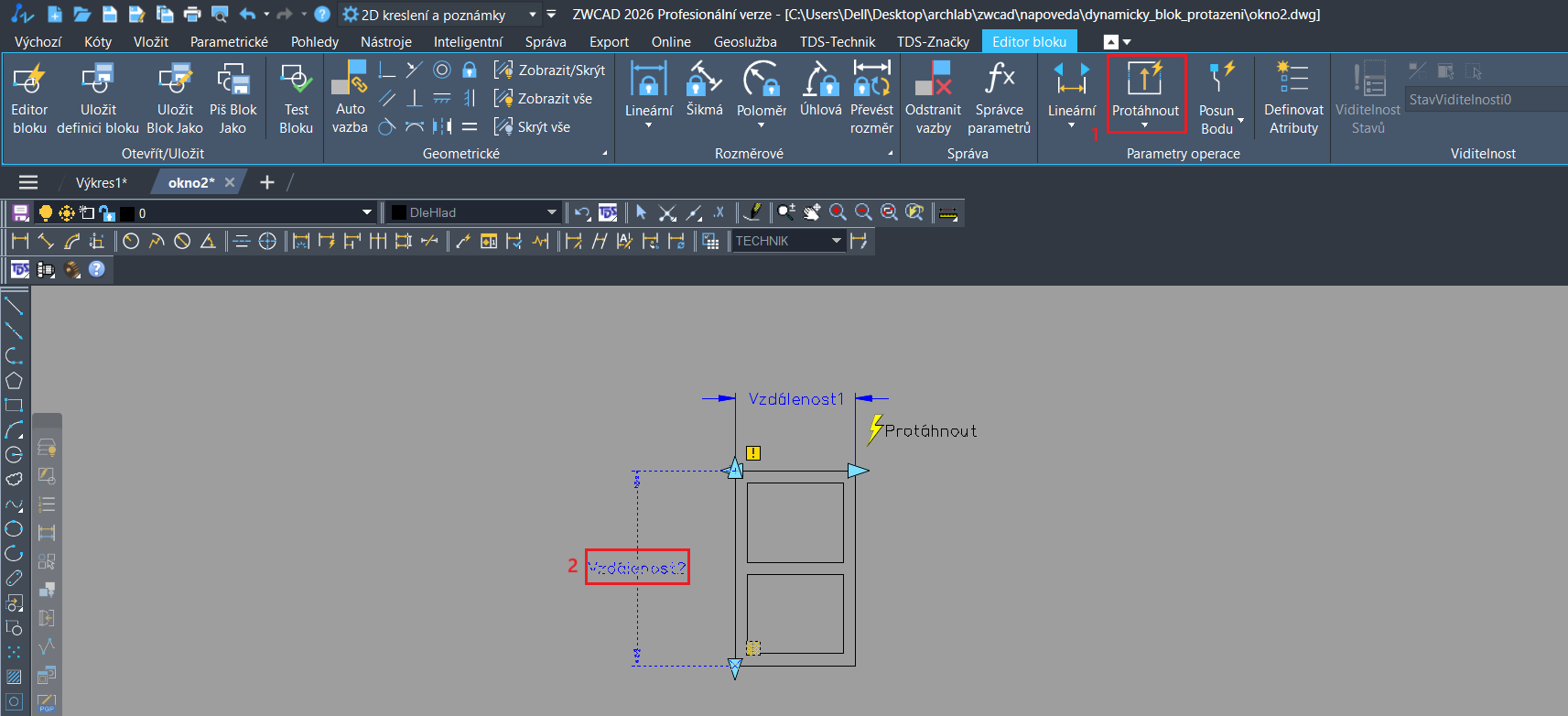Screen dimensions: 1568x716
Task: Choose the Poloměr radius dimension tool
Action: [x=761, y=80]
